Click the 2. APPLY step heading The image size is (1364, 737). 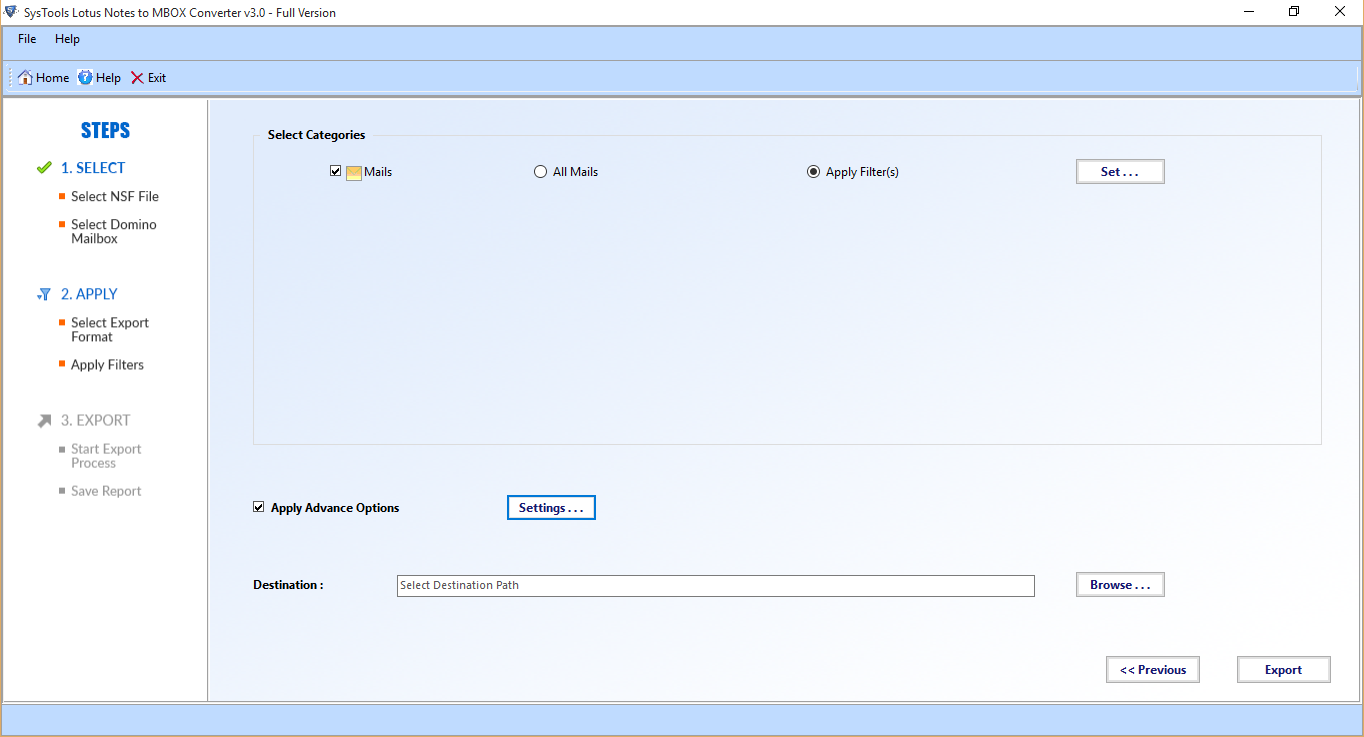(x=89, y=294)
